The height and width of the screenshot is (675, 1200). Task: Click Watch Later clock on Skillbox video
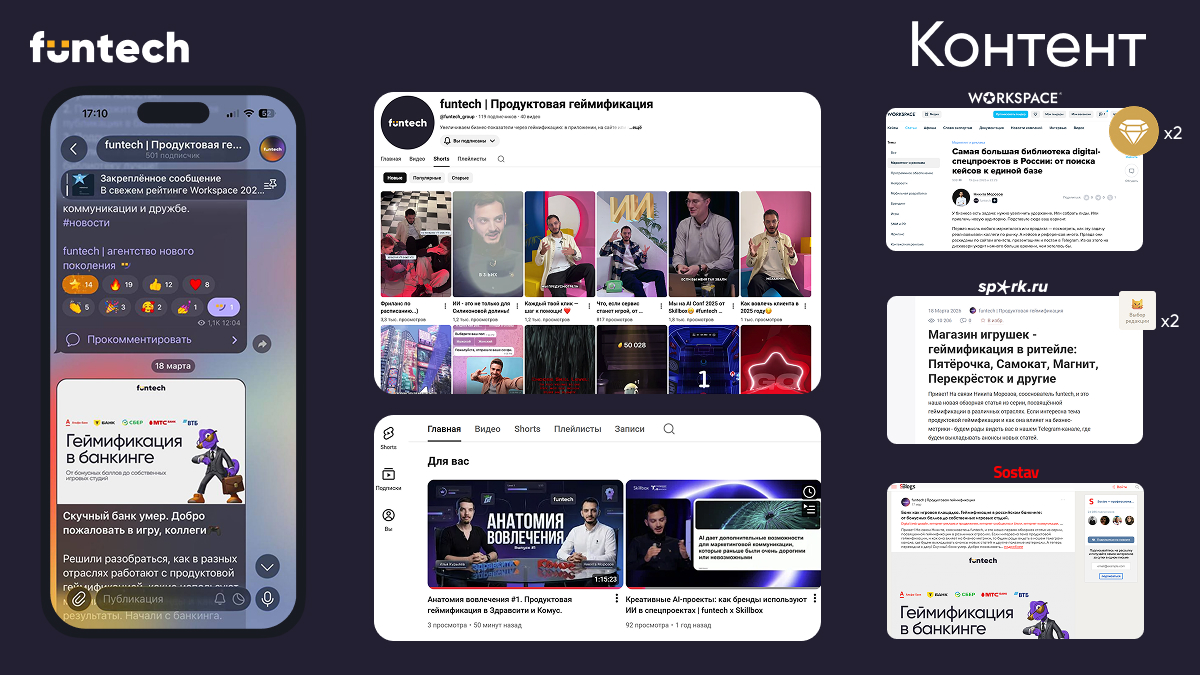click(808, 491)
